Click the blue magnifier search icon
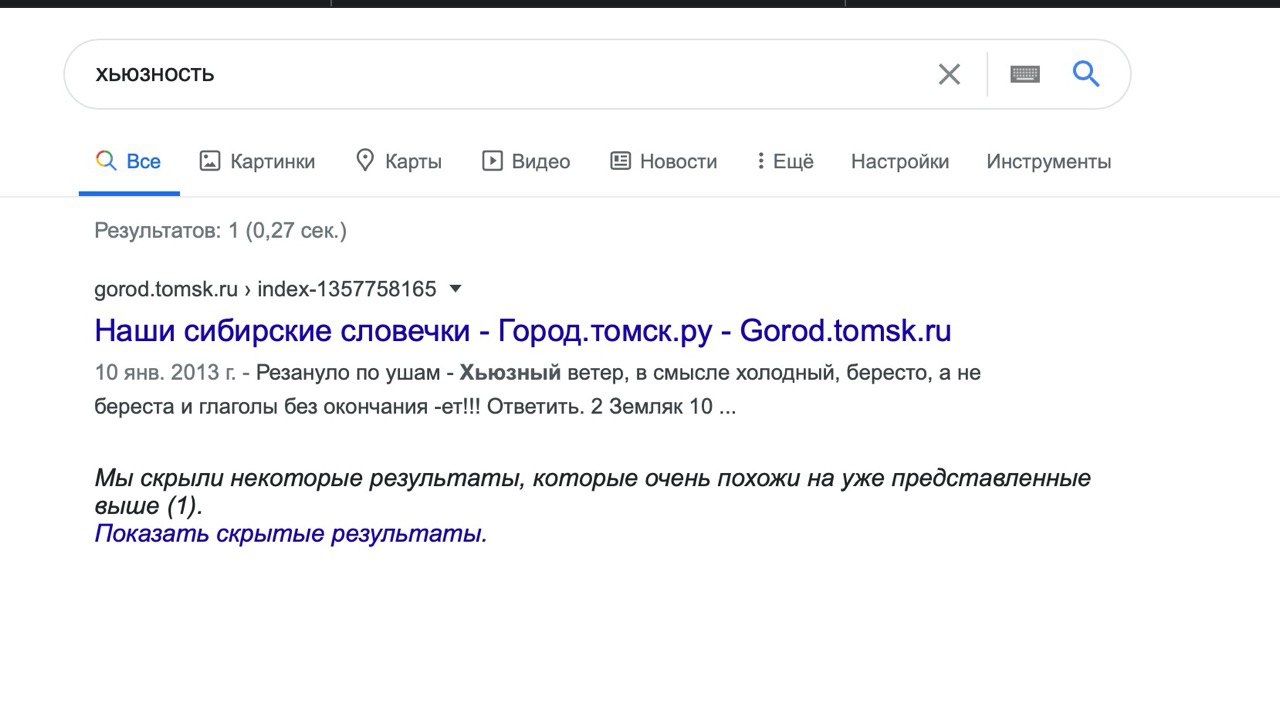This screenshot has height=710, width=1280. coord(1086,73)
